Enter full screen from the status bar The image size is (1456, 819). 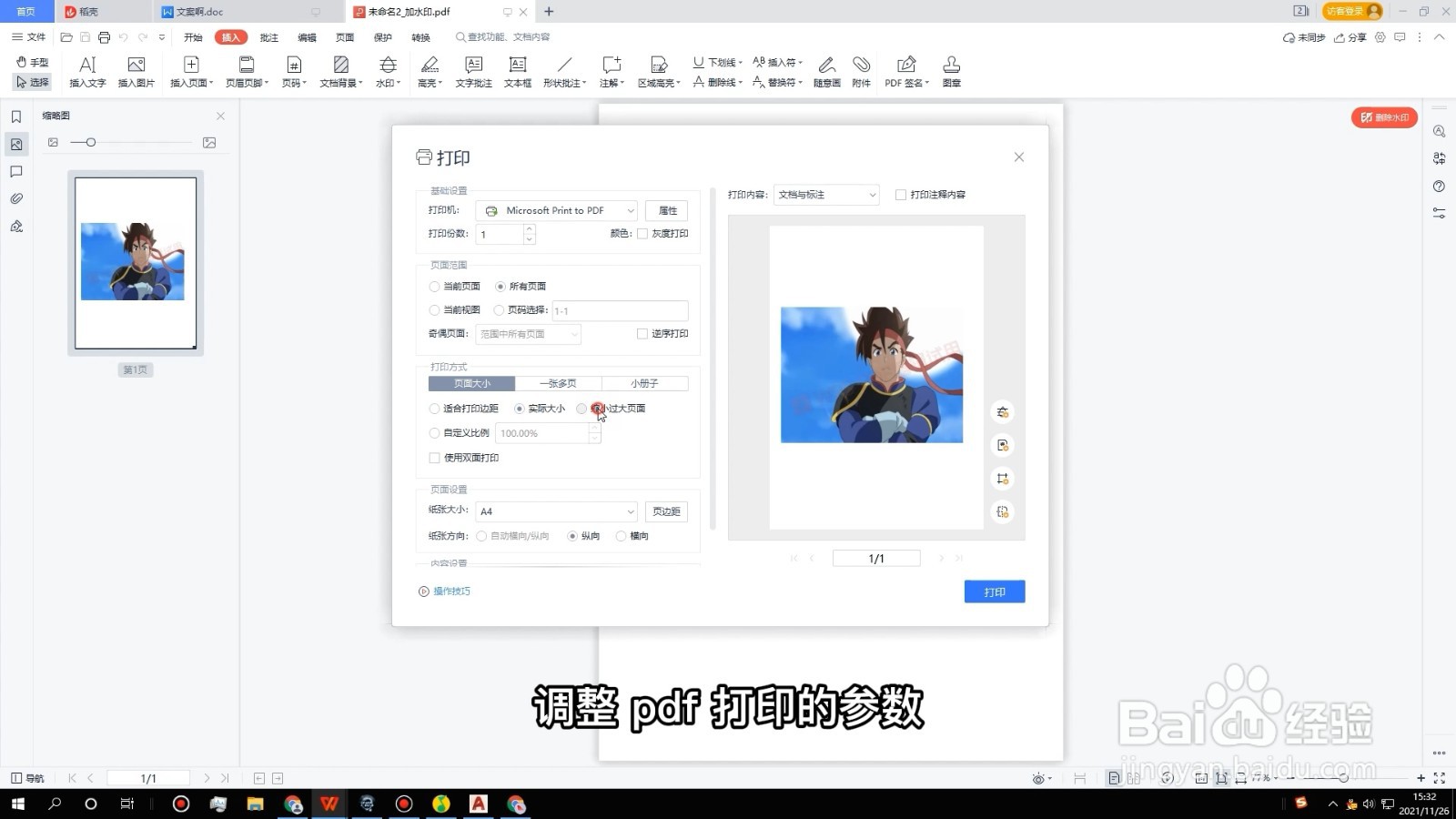(x=1440, y=778)
